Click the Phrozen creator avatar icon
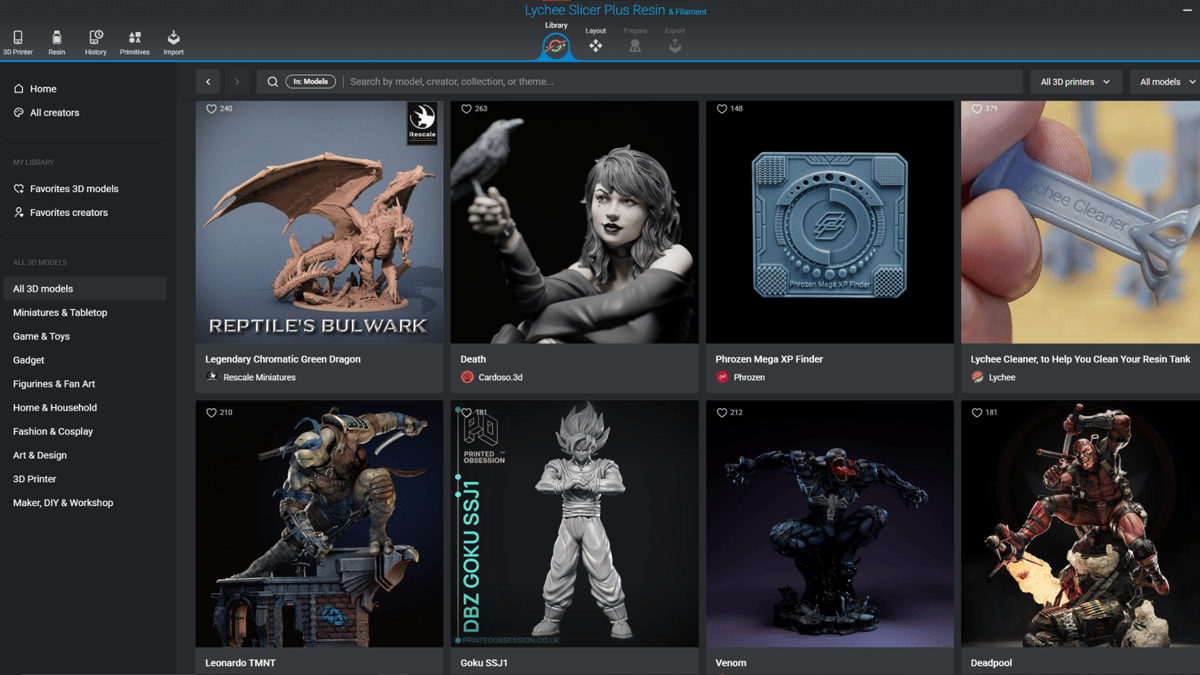1200x675 pixels. point(722,377)
